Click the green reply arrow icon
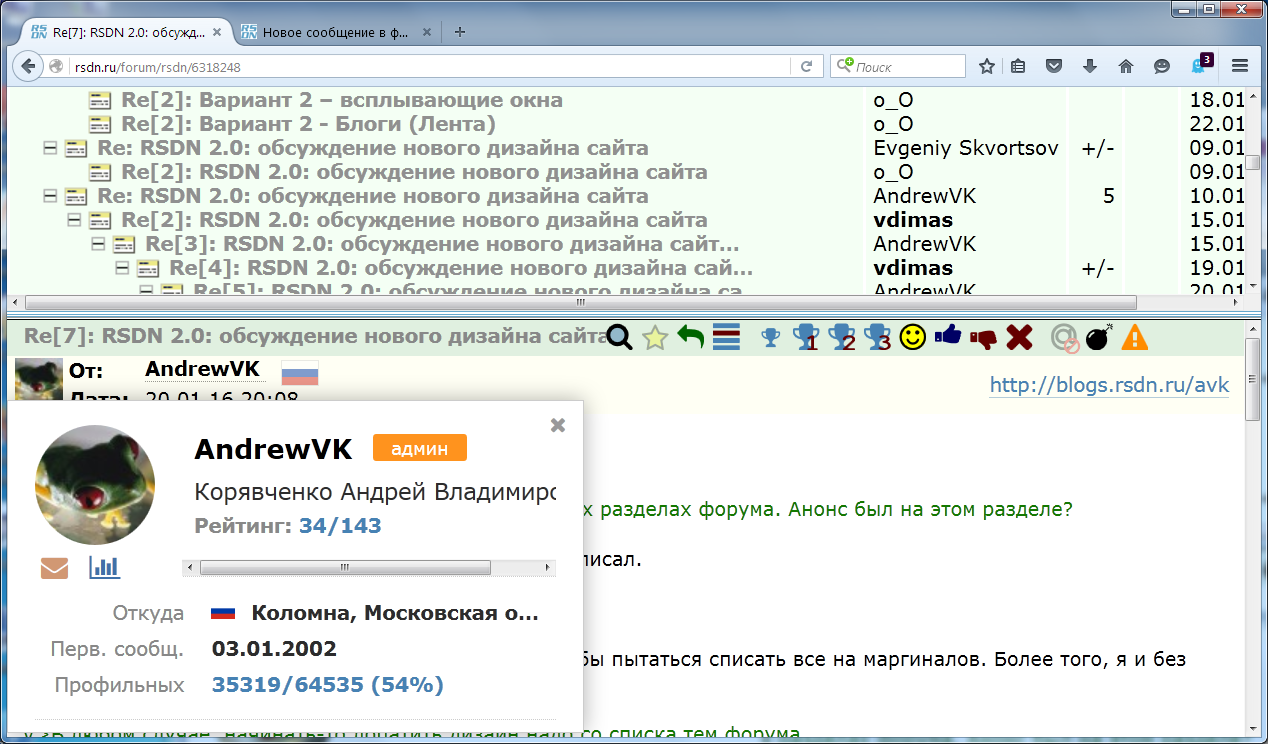This screenshot has height=744, width=1268. pos(690,338)
